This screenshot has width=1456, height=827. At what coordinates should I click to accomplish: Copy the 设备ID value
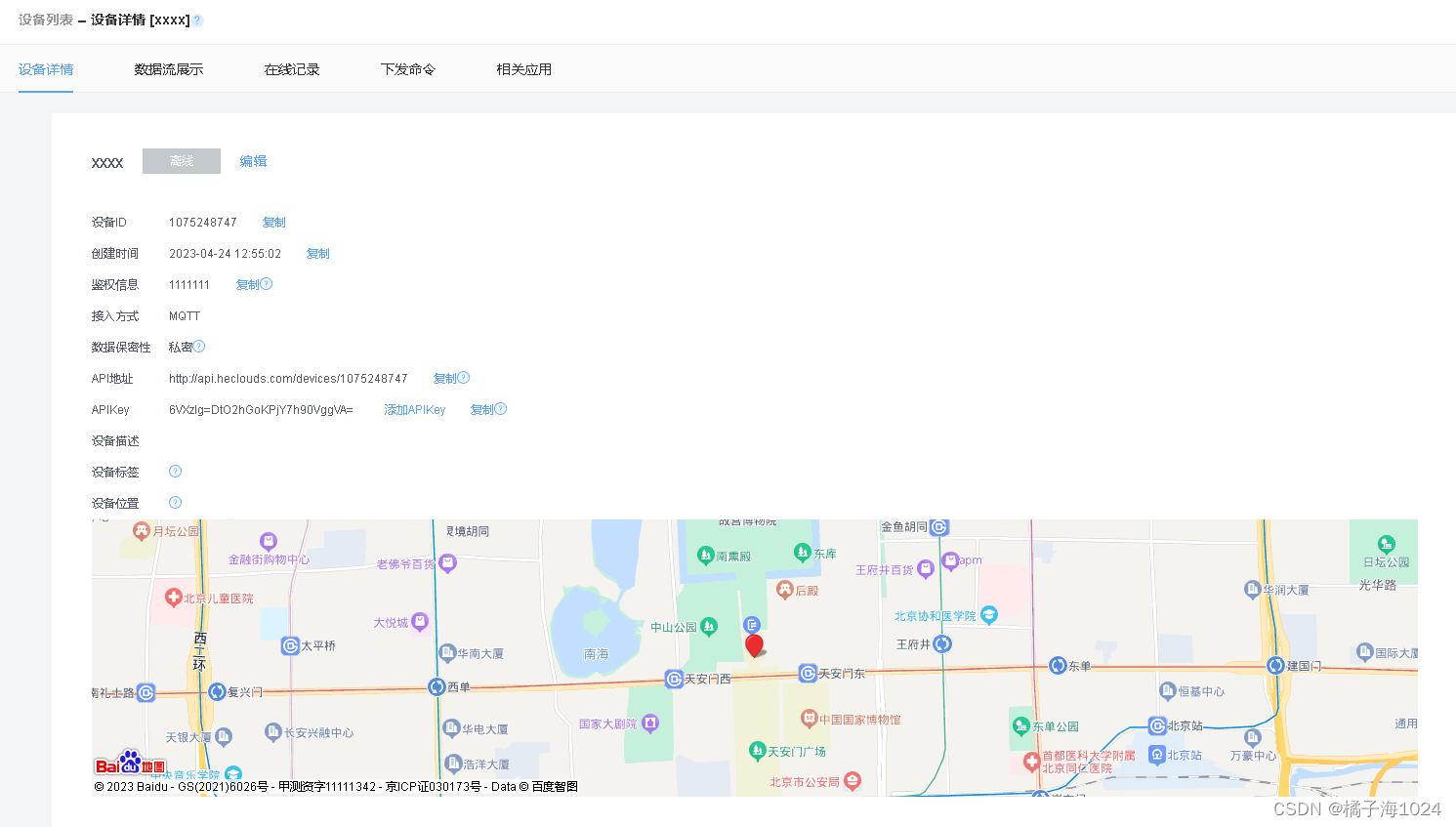click(274, 223)
